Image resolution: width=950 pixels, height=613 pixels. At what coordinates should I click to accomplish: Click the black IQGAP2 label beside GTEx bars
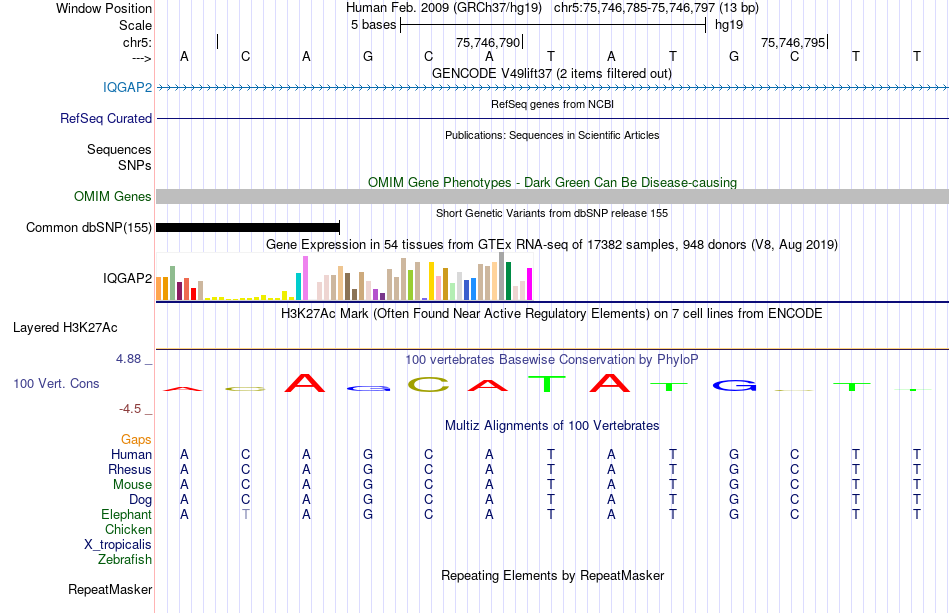coord(127,278)
